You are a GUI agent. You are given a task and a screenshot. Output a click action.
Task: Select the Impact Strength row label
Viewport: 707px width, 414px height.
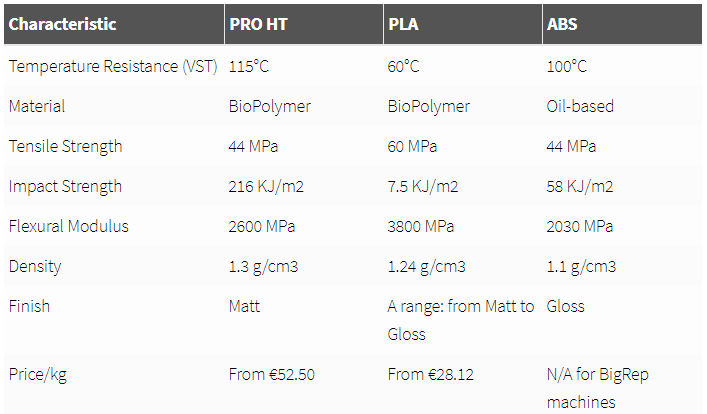coord(65,186)
